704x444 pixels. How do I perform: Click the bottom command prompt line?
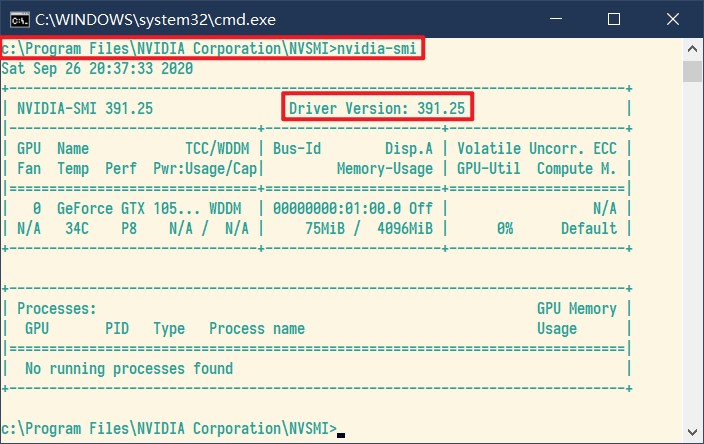(x=173, y=428)
